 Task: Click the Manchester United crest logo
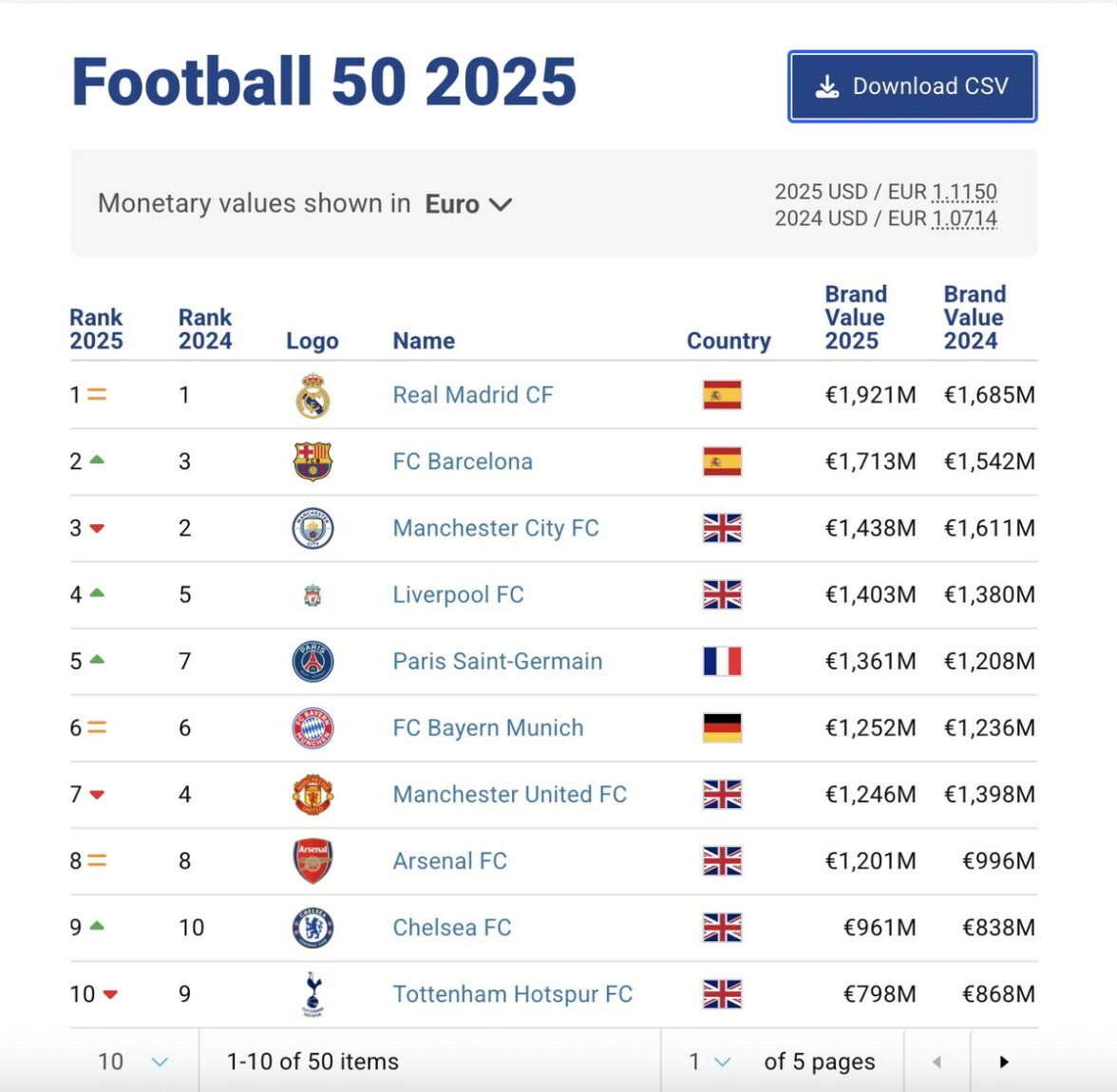pyautogui.click(x=312, y=795)
